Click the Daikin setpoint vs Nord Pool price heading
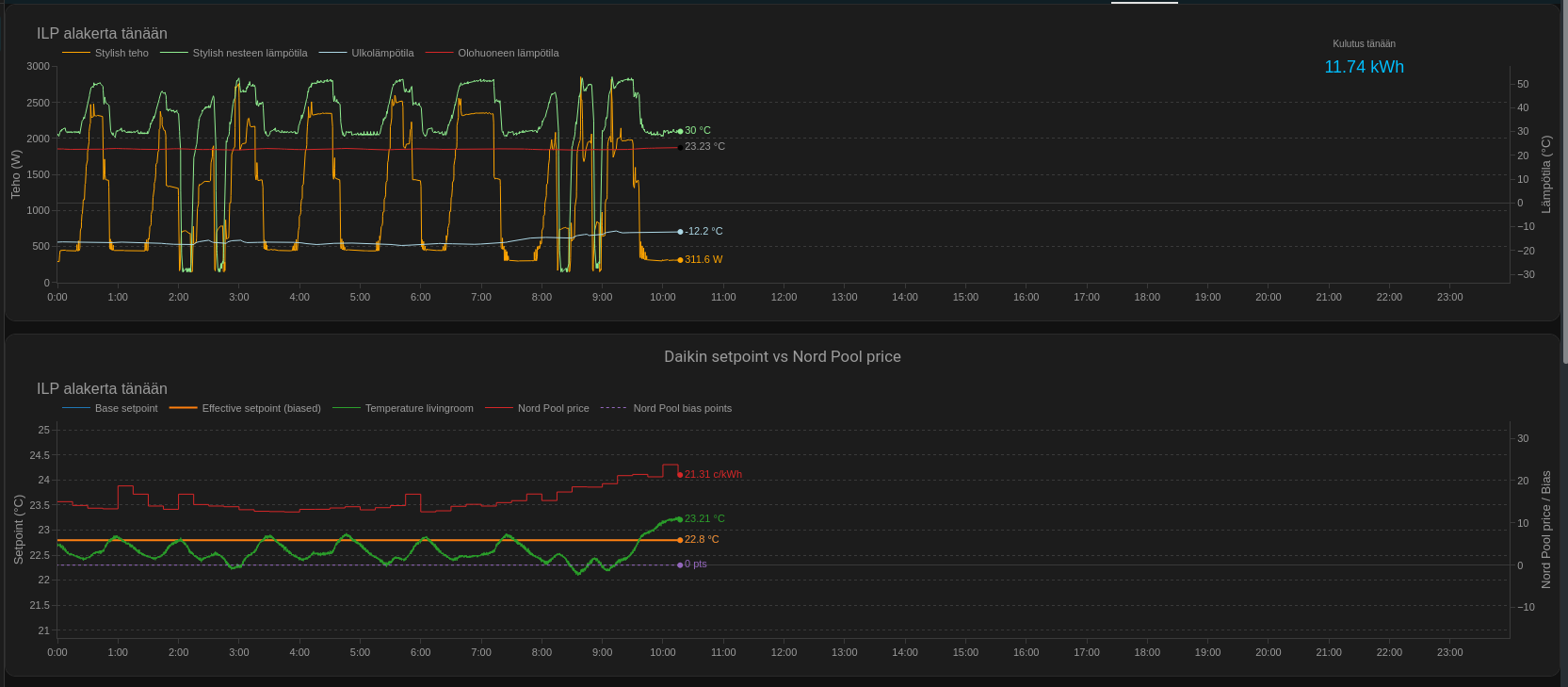Screen dimensions: 1568x687 click(782, 357)
